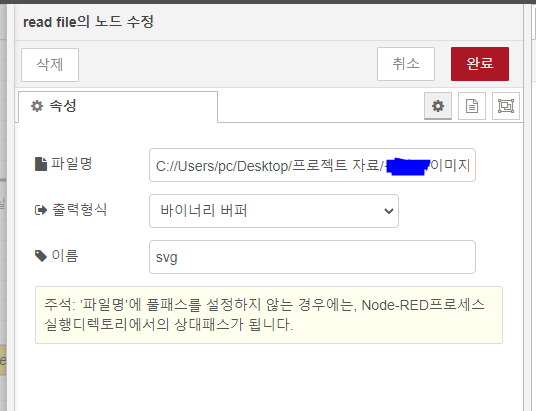Open the node properties gear icon button
The image size is (536, 411).
click(438, 106)
